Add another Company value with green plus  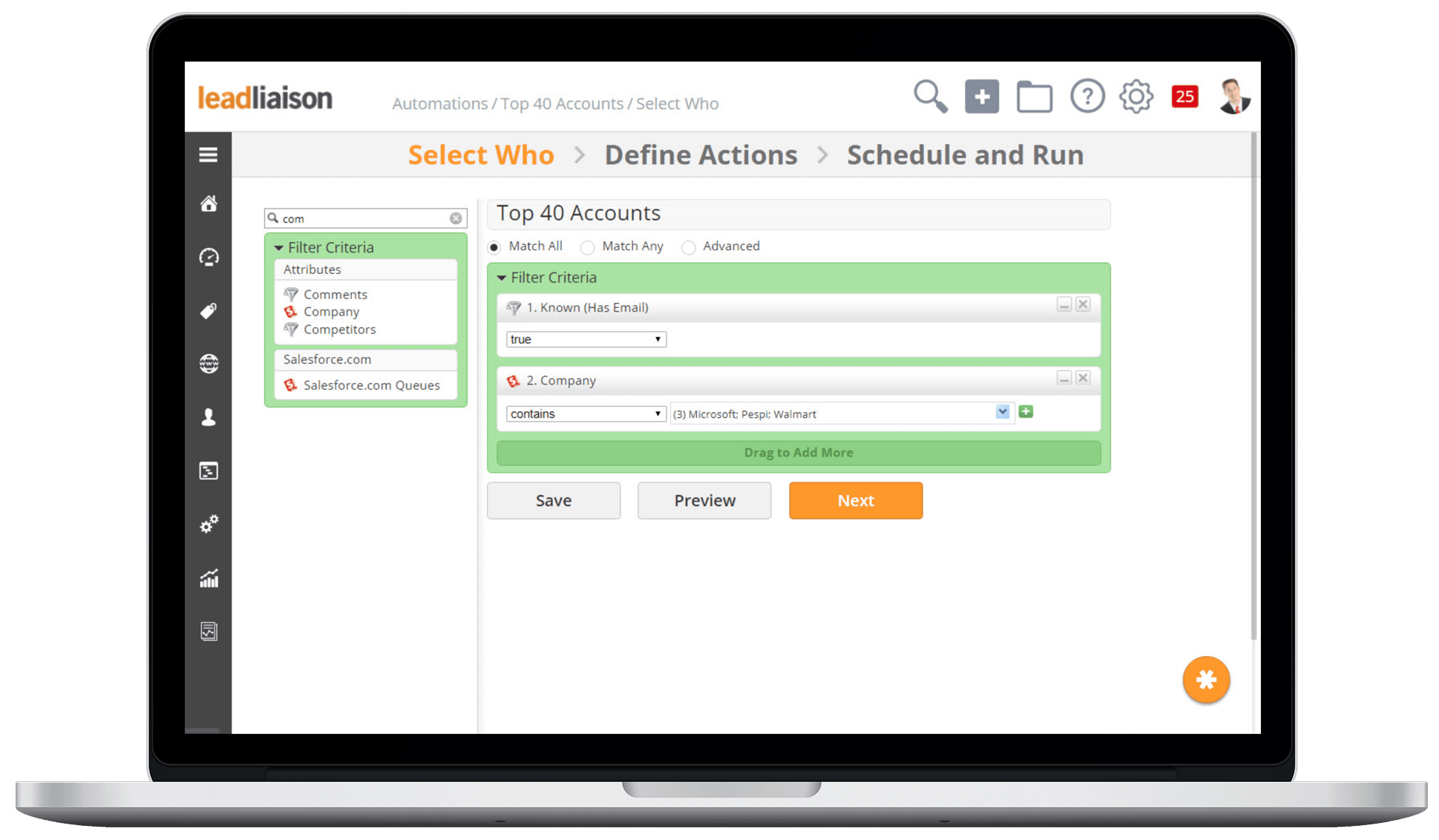click(1026, 412)
